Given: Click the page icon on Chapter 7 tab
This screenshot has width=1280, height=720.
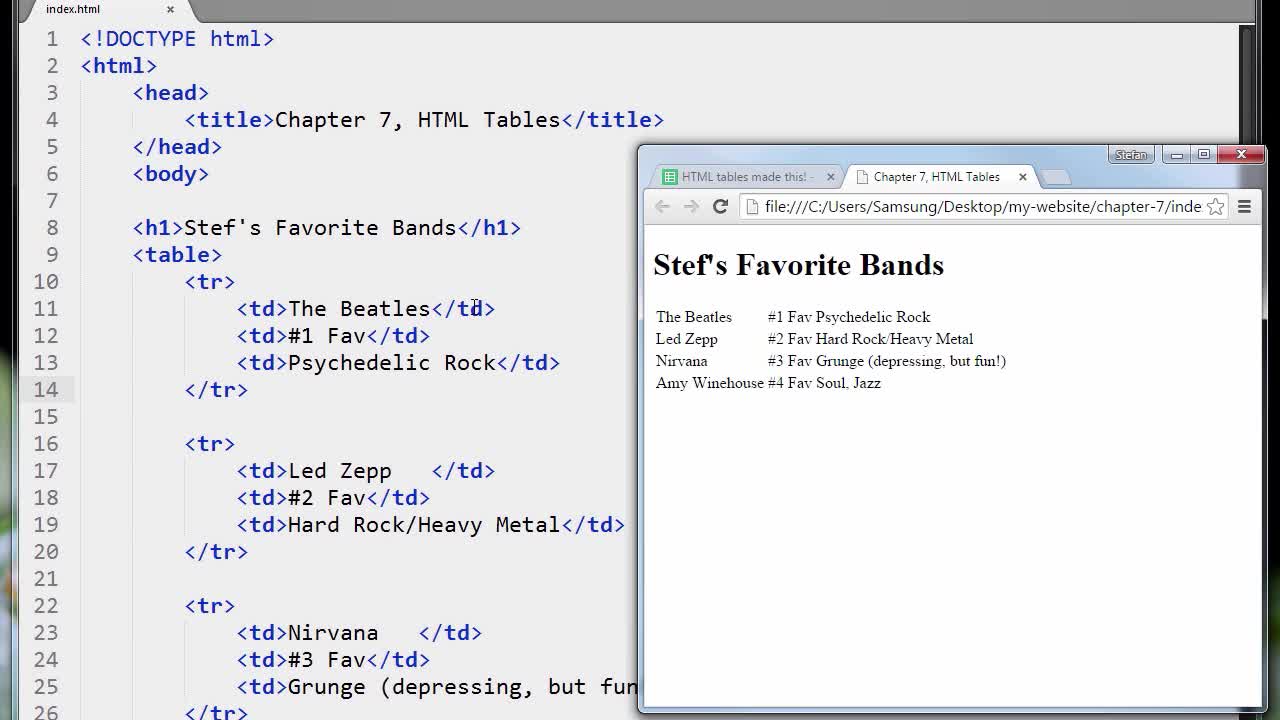Looking at the screenshot, I should coord(862,177).
